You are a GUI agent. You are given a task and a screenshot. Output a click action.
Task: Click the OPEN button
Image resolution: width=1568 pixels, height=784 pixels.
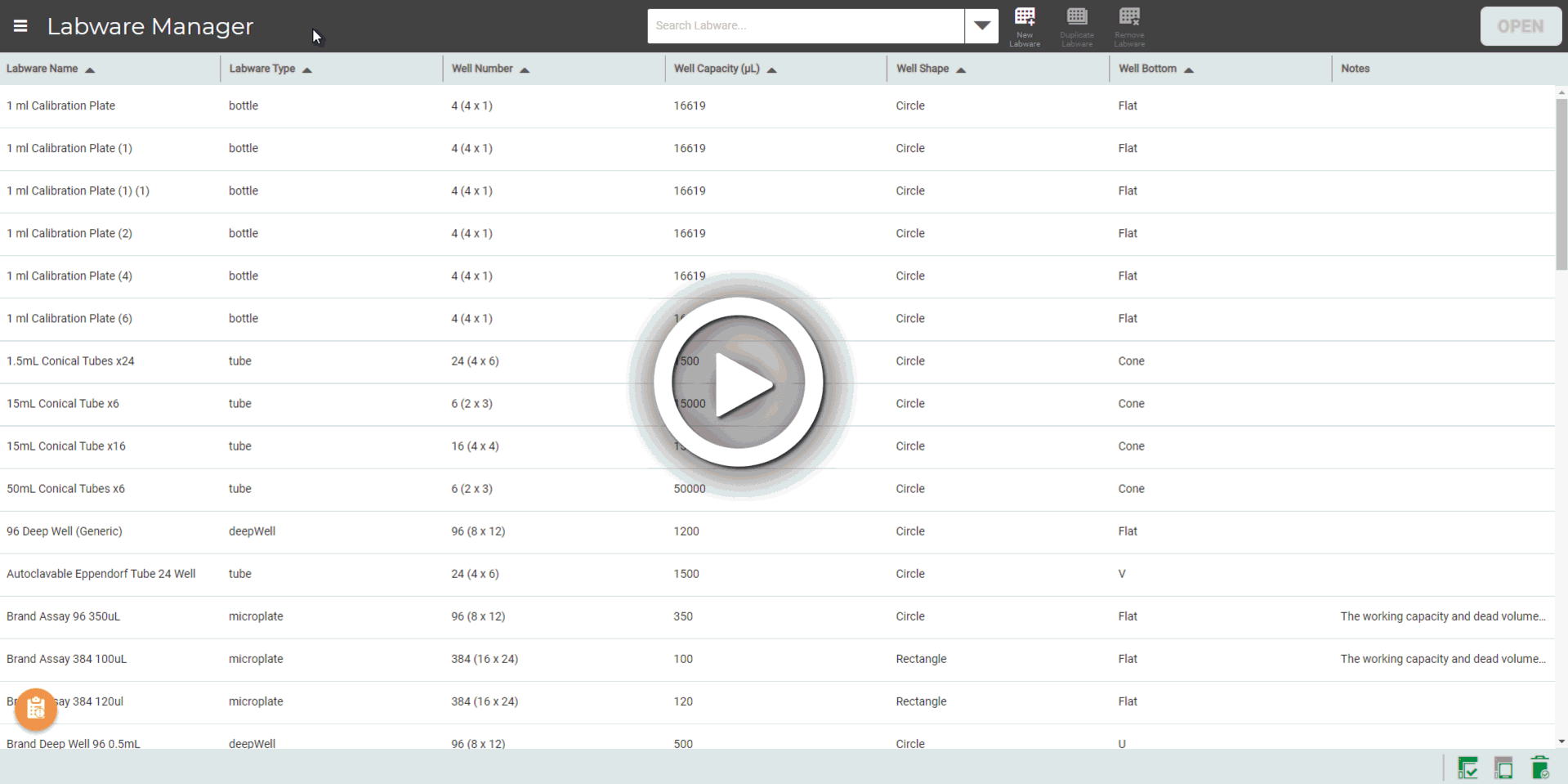coord(1520,26)
